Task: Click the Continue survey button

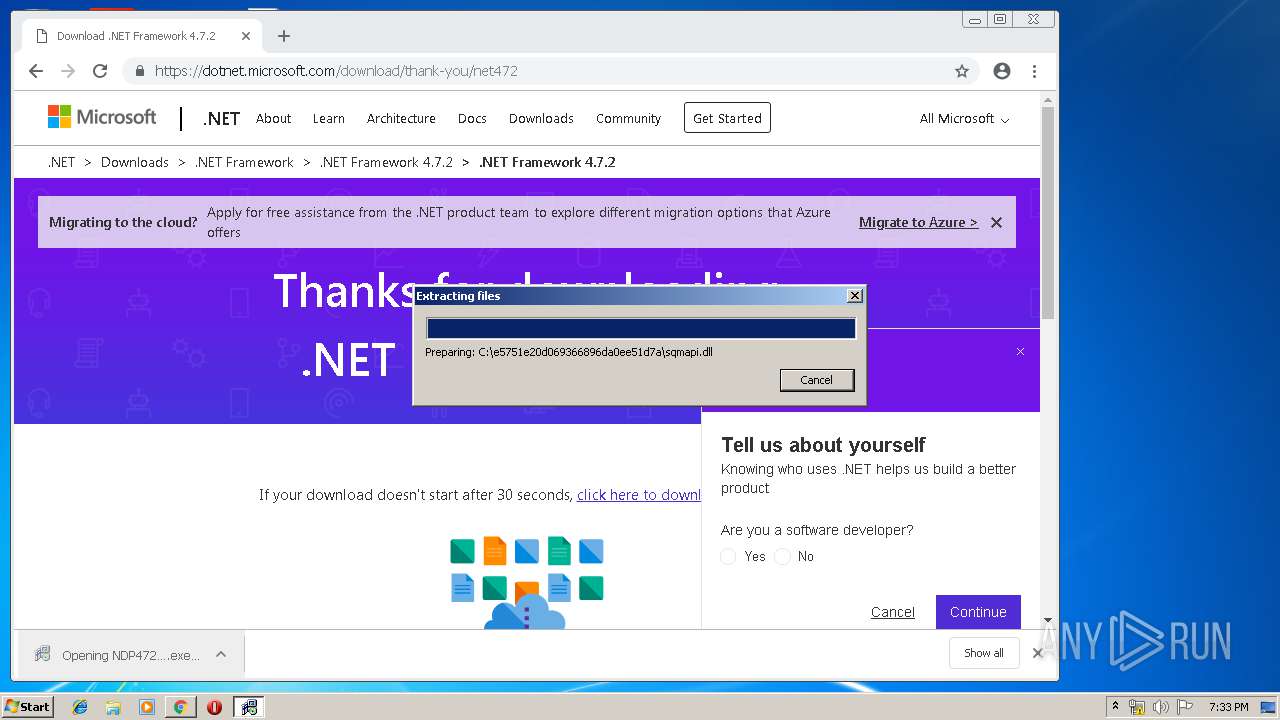Action: point(978,612)
